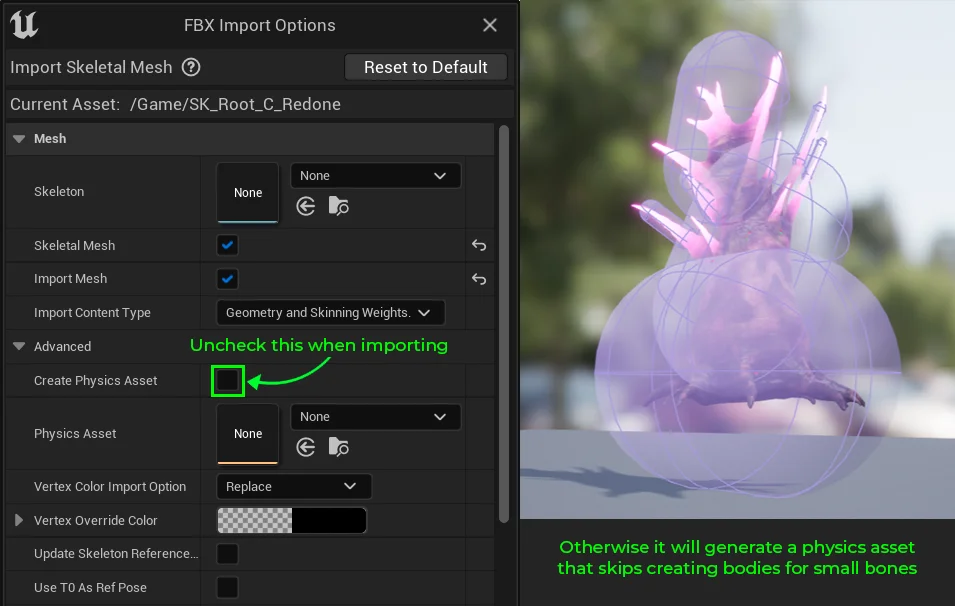Use selected asset arrow for Skeleton
This screenshot has width=955, height=606.
click(306, 206)
